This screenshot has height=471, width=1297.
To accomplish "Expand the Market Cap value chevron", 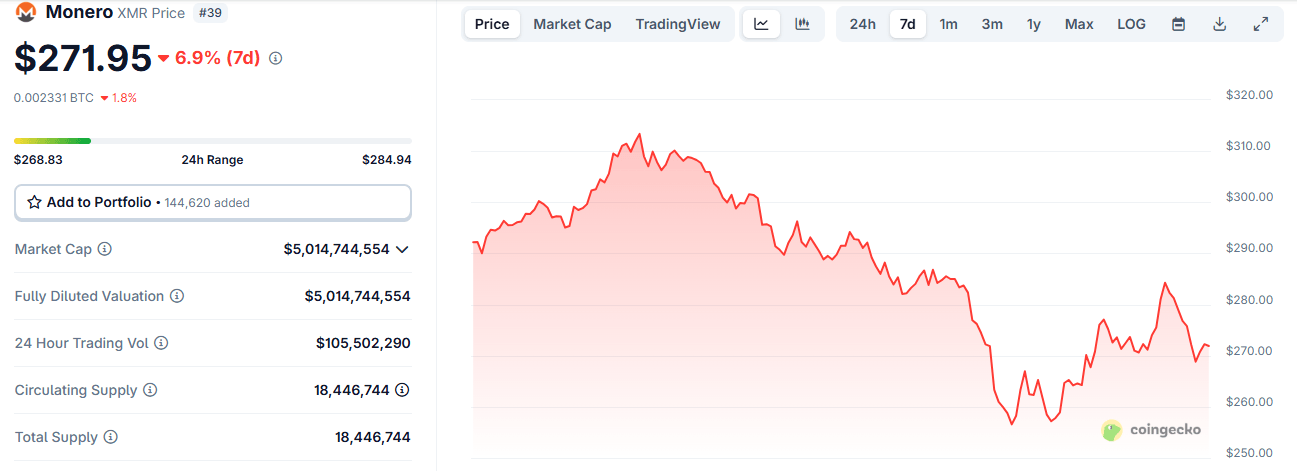I will 402,249.
